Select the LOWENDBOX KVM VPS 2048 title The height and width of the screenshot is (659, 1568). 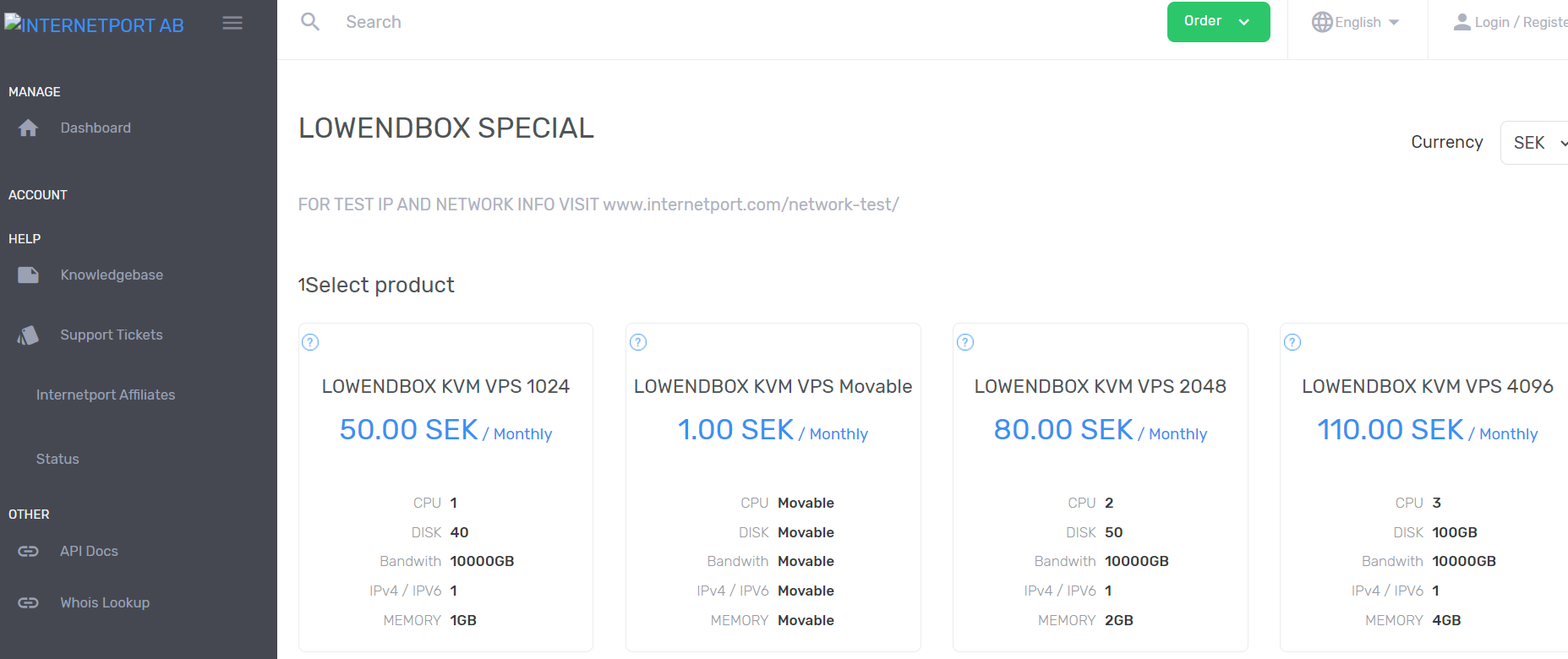[x=1101, y=386]
